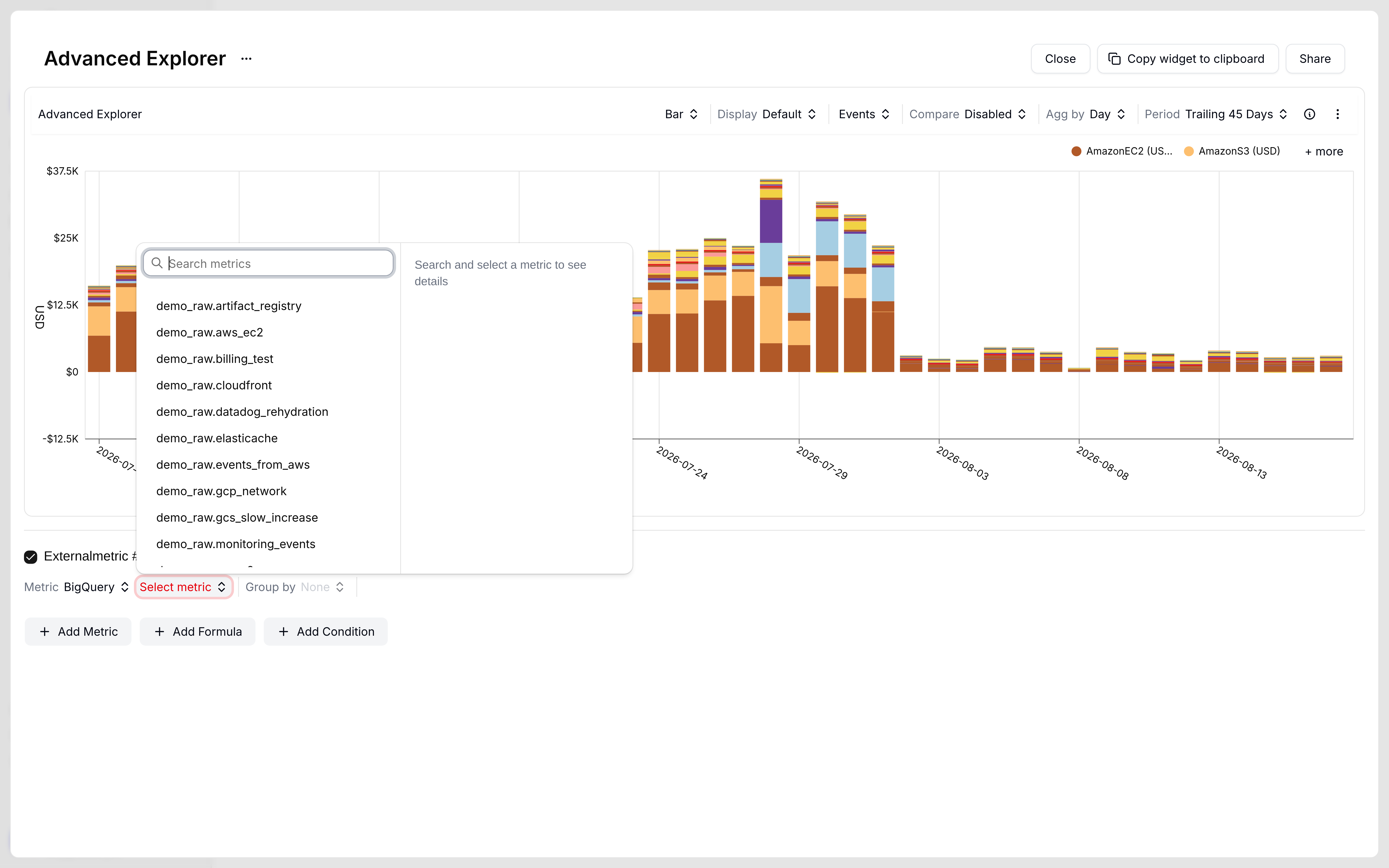This screenshot has height=868, width=1389.
Task: Choose demo_raw.monitoring_events metric
Action: [x=268, y=544]
